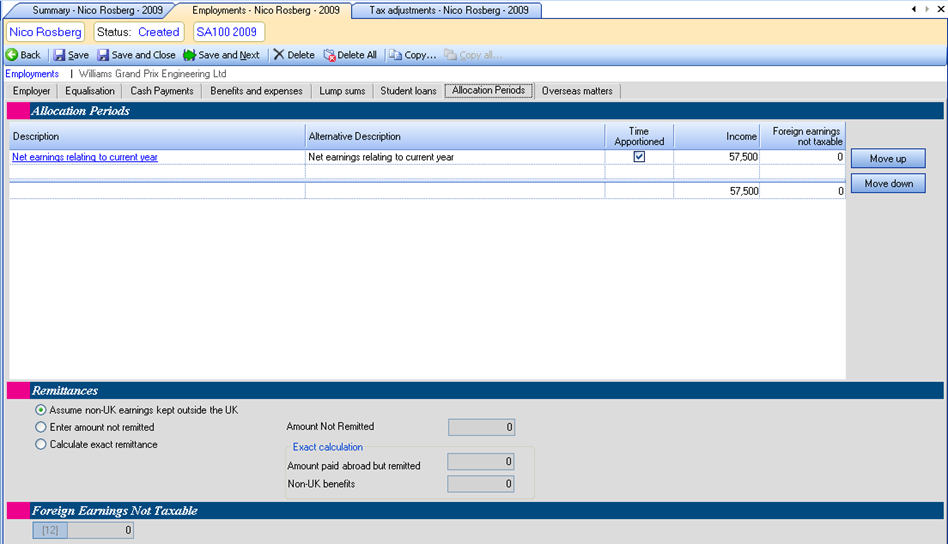948x544 pixels.
Task: Open the Equalisation tab
Action: [x=89, y=91]
